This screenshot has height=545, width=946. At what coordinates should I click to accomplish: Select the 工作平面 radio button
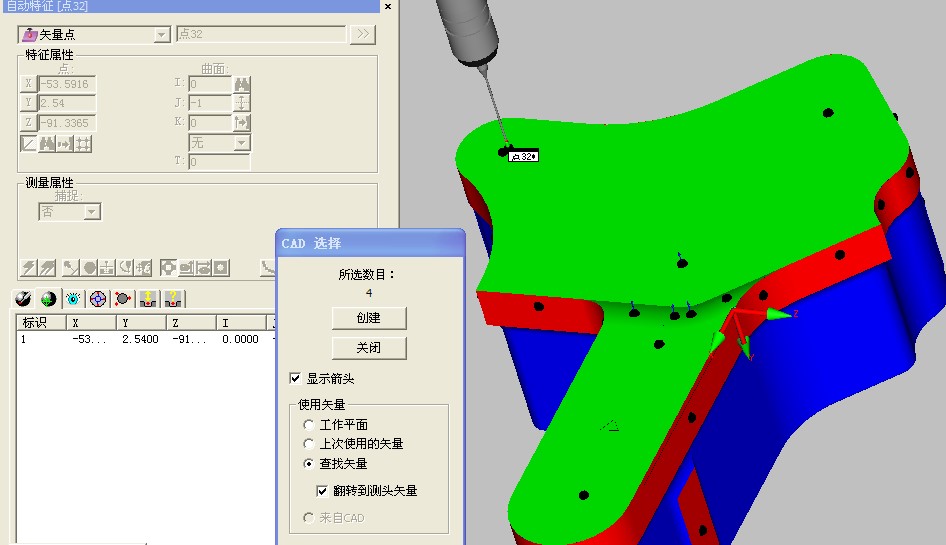(309, 425)
